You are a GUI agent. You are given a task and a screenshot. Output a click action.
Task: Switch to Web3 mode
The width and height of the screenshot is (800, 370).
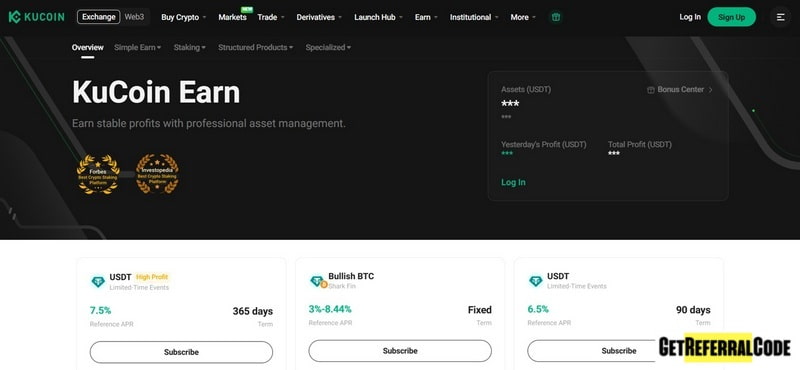(x=134, y=17)
